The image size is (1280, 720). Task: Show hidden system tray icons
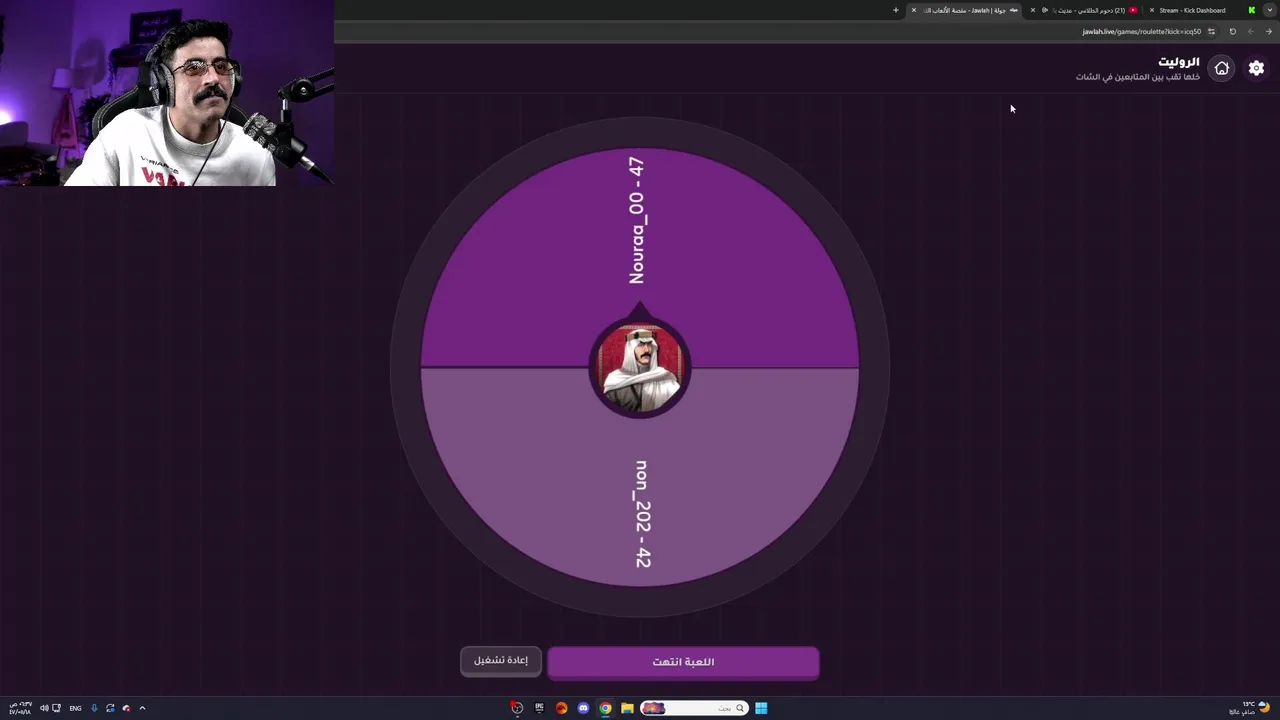pos(142,708)
